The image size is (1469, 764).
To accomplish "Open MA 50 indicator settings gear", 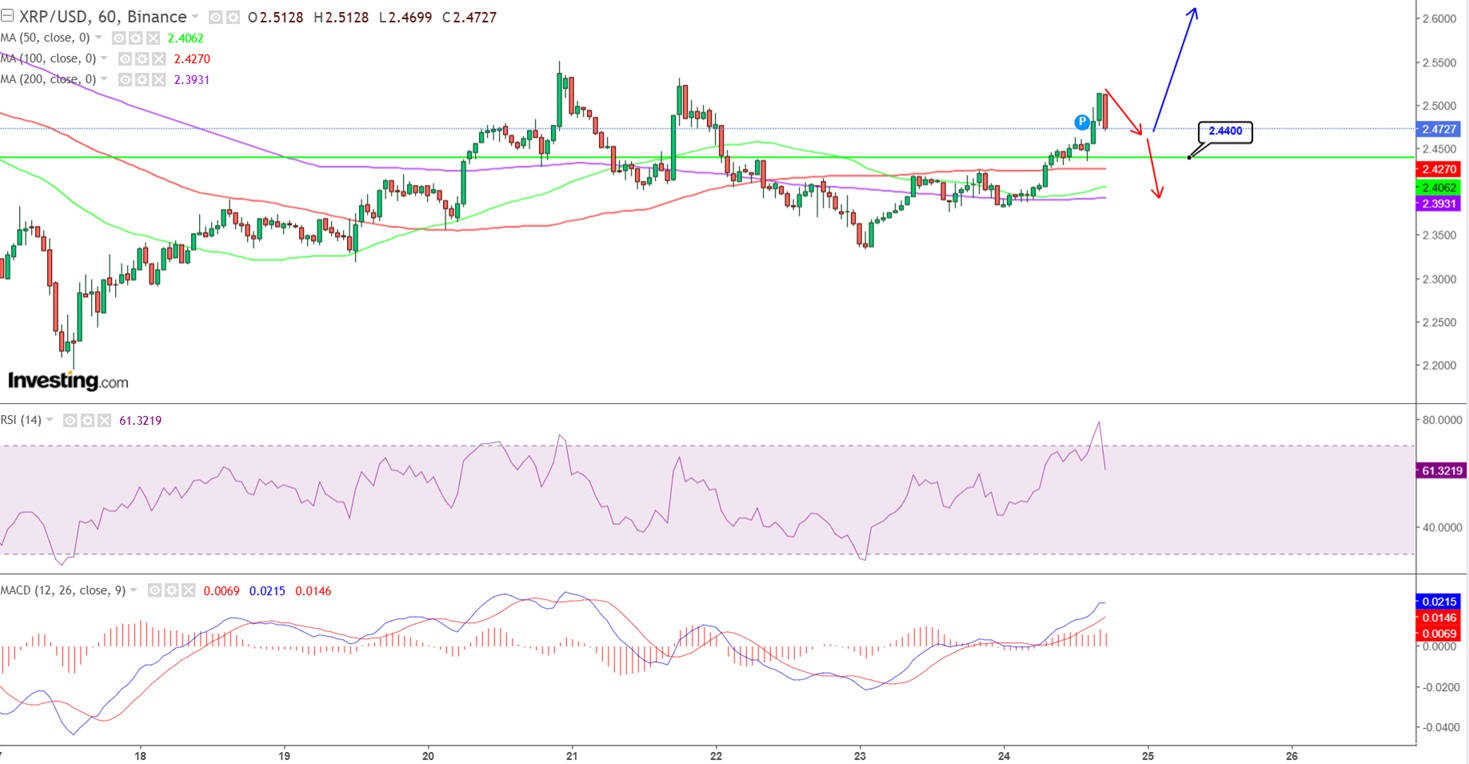I will [135, 38].
